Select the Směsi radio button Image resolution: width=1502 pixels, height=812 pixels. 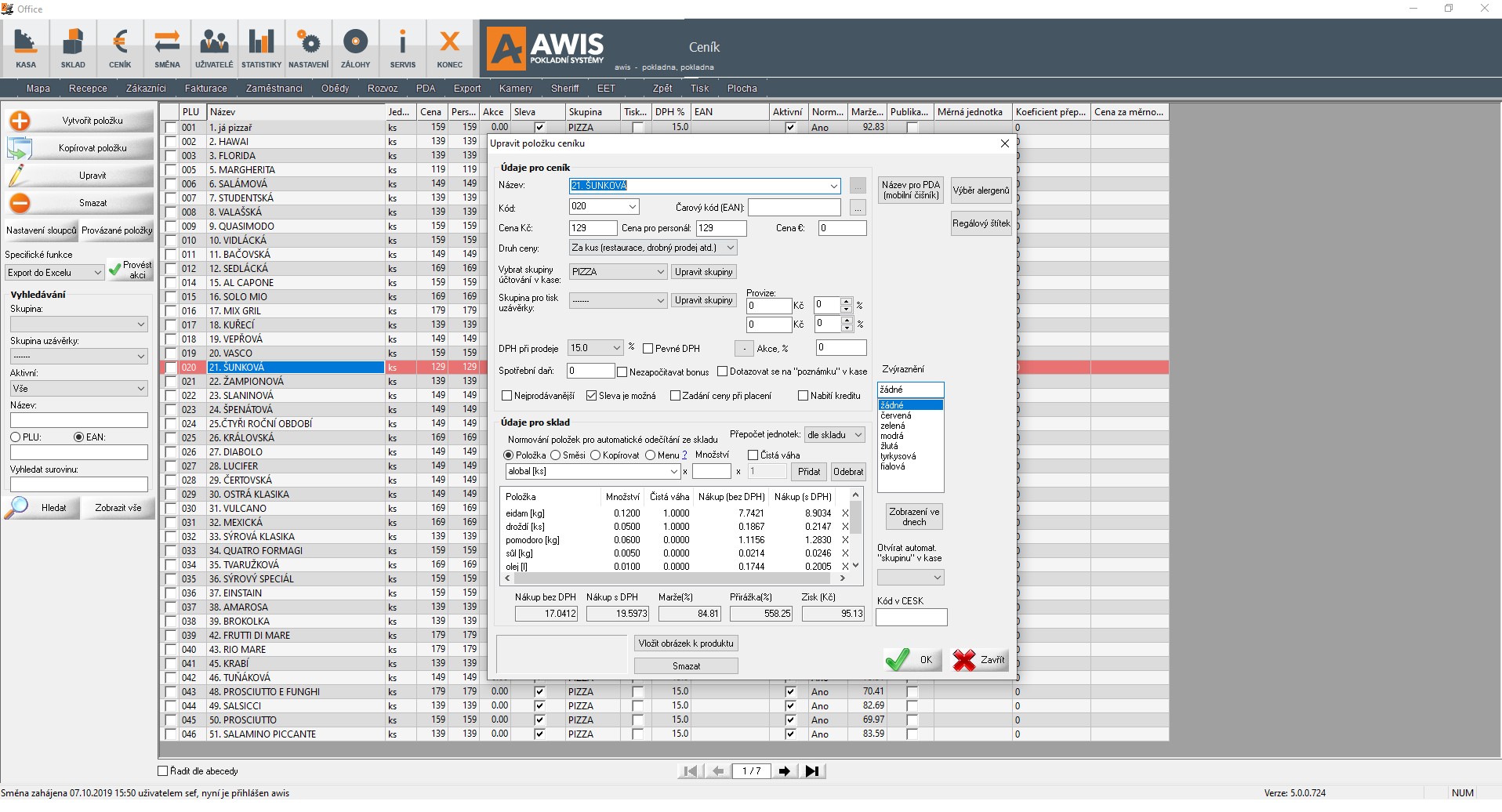pos(556,455)
